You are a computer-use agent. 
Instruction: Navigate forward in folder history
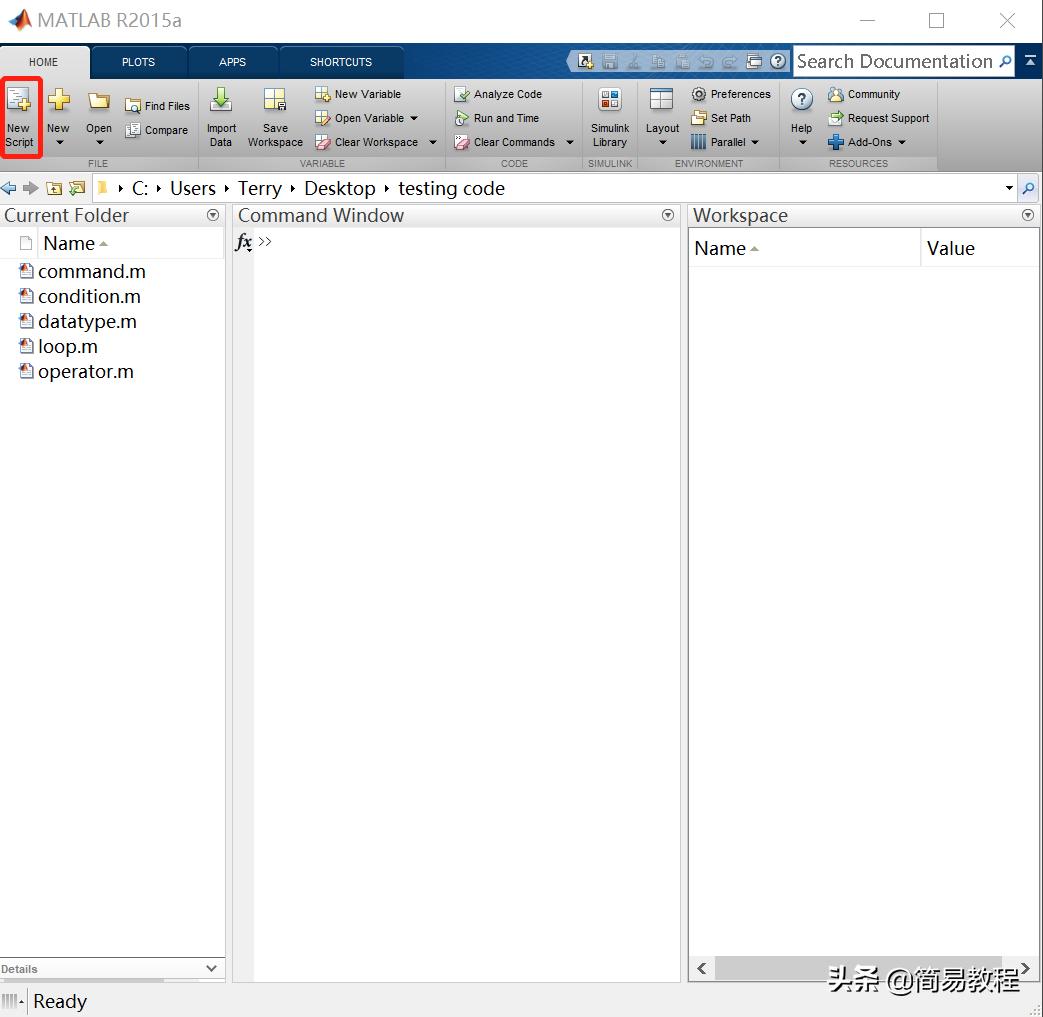coord(31,188)
